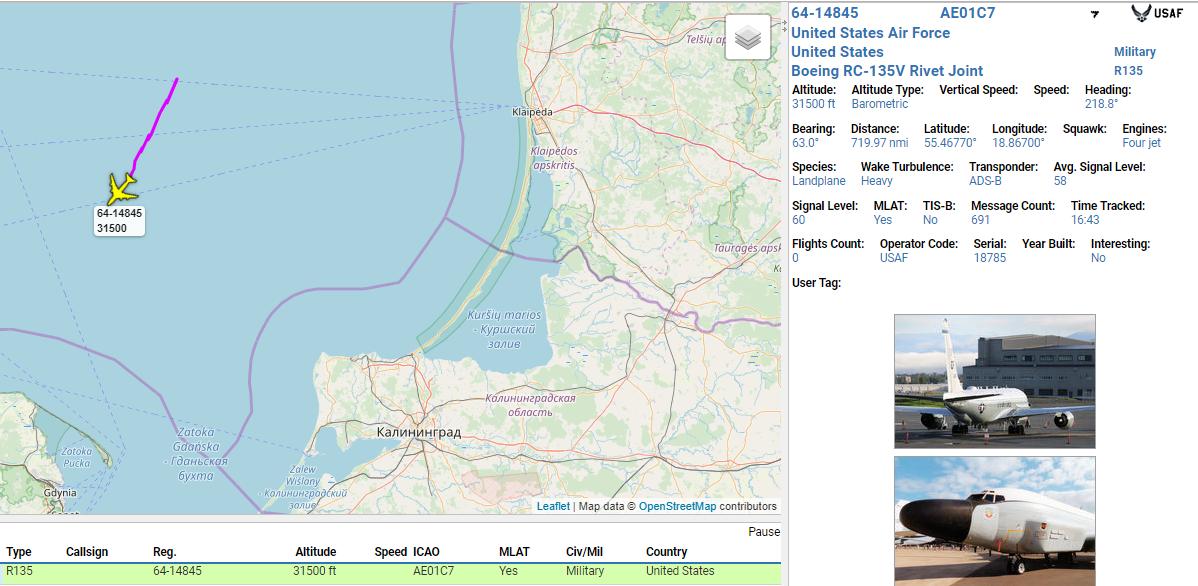The width and height of the screenshot is (1198, 586).
Task: Click the Longitude value 18.86700°
Action: 1018,143
